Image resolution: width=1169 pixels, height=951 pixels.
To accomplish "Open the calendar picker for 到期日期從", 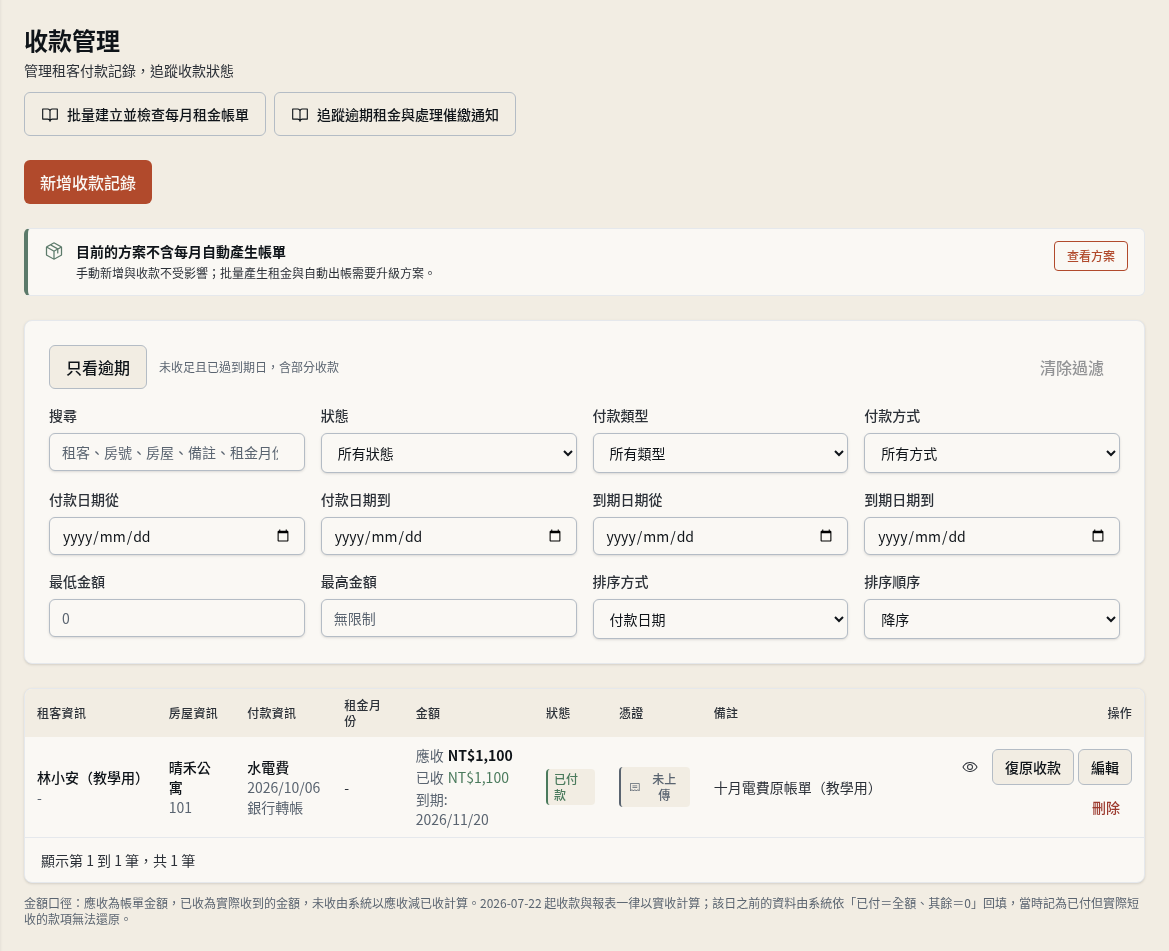I will click(826, 536).
